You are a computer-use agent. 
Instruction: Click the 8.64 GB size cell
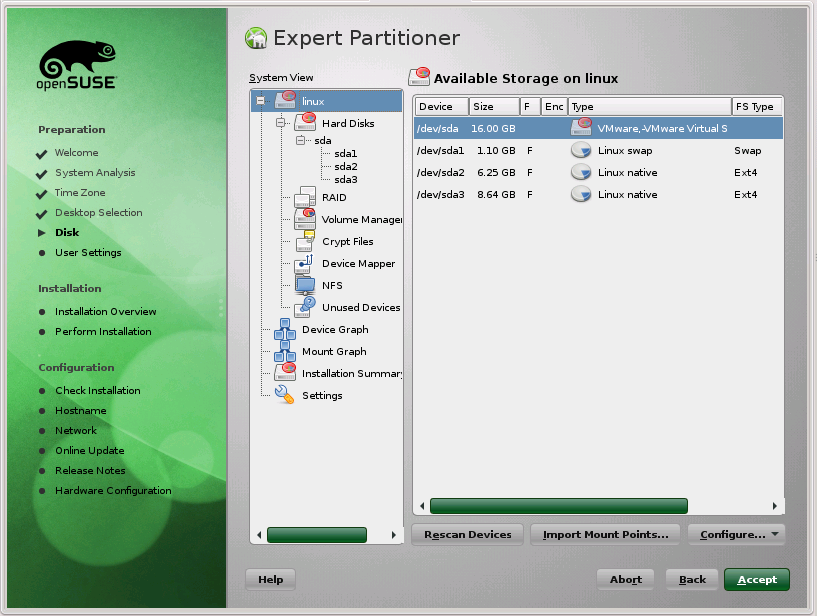click(496, 194)
